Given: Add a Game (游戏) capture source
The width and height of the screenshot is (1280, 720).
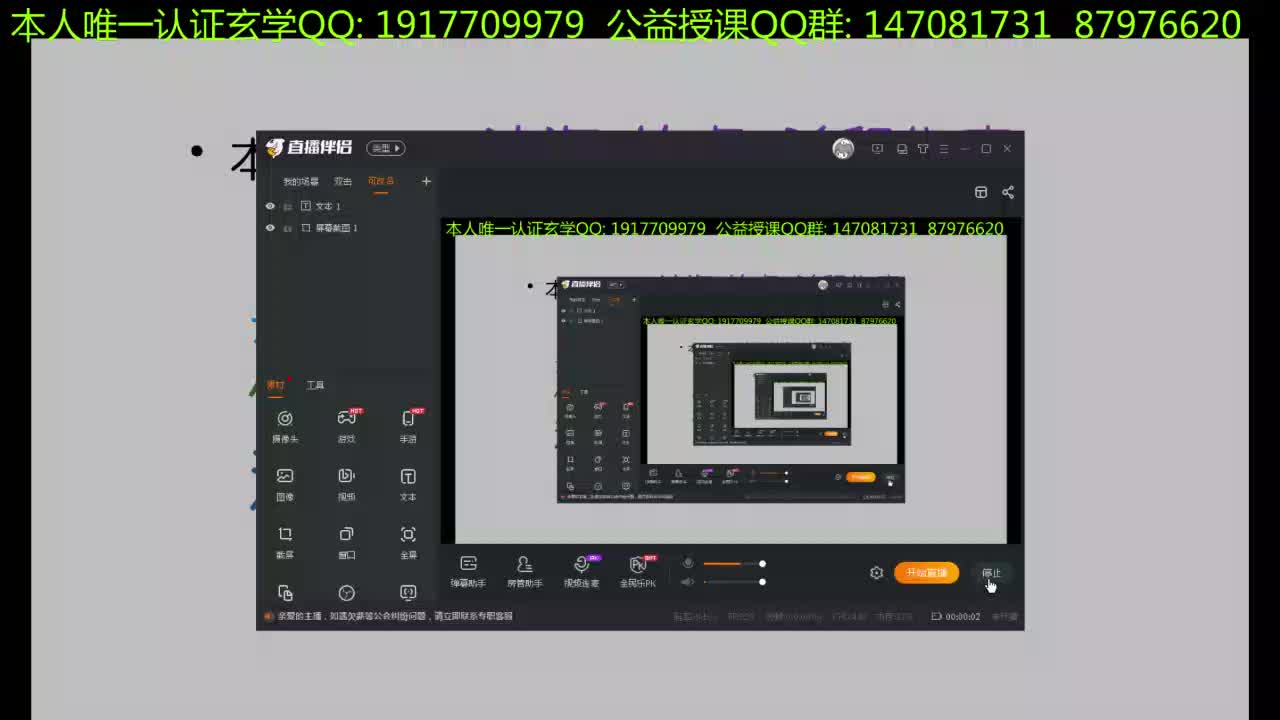Looking at the screenshot, I should 346,426.
